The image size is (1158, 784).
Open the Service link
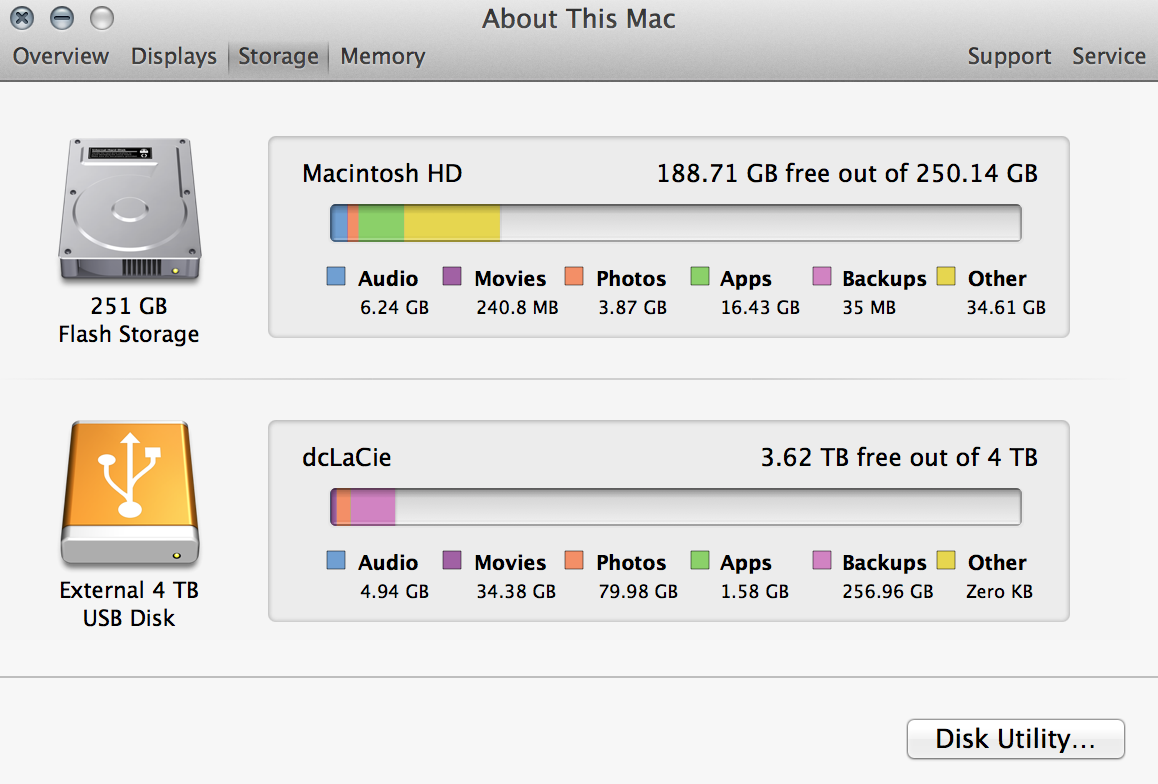click(x=1109, y=57)
